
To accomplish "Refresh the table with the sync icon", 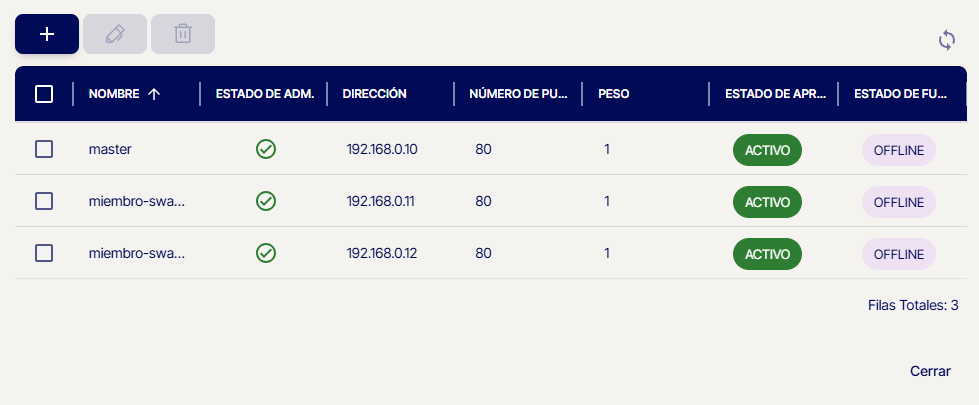I will click(947, 40).
